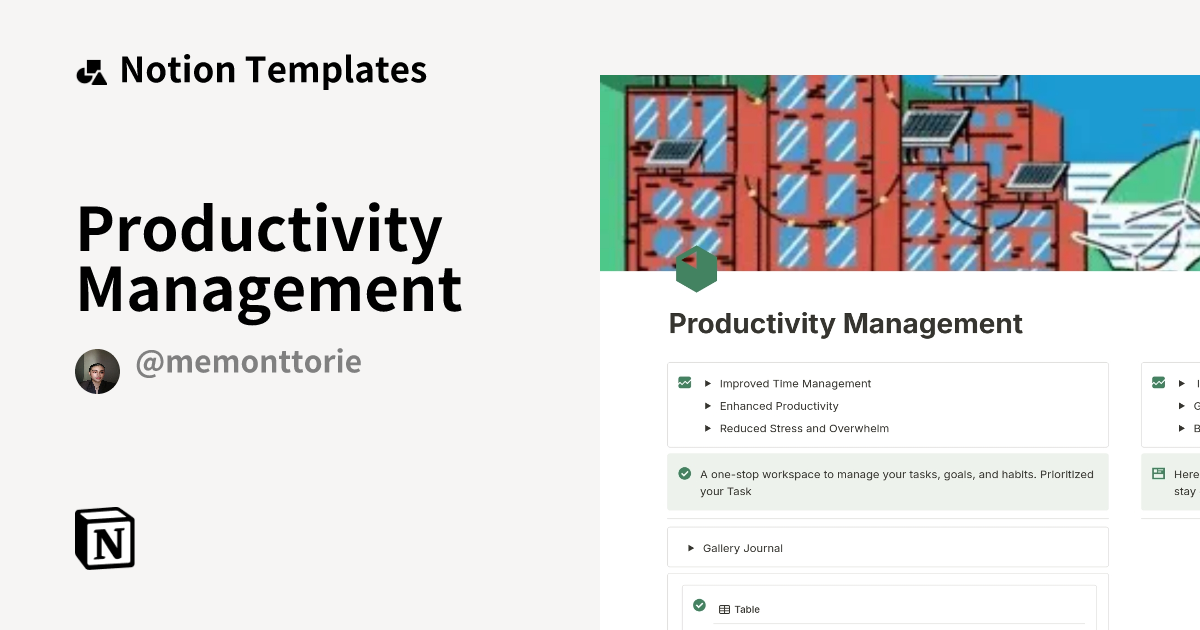
Task: Click the green cube page icon
Action: [x=696, y=268]
